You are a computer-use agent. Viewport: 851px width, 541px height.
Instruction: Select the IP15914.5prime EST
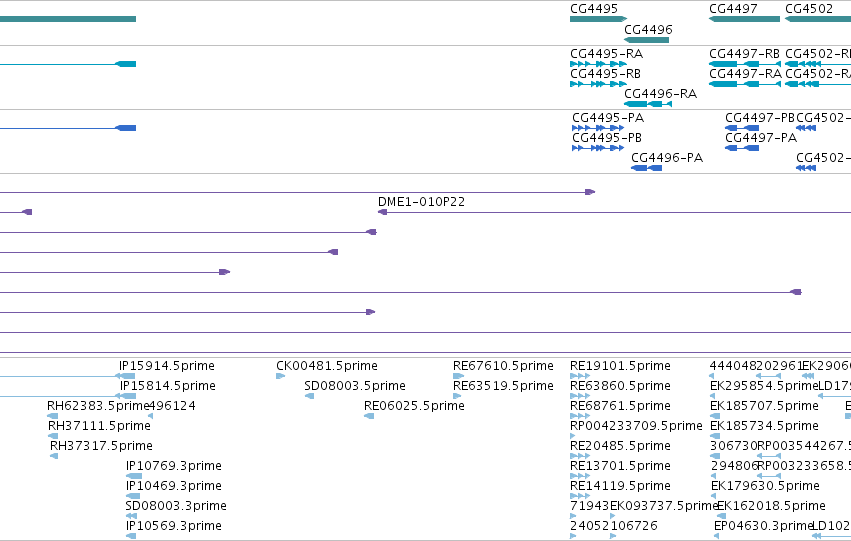click(x=126, y=376)
